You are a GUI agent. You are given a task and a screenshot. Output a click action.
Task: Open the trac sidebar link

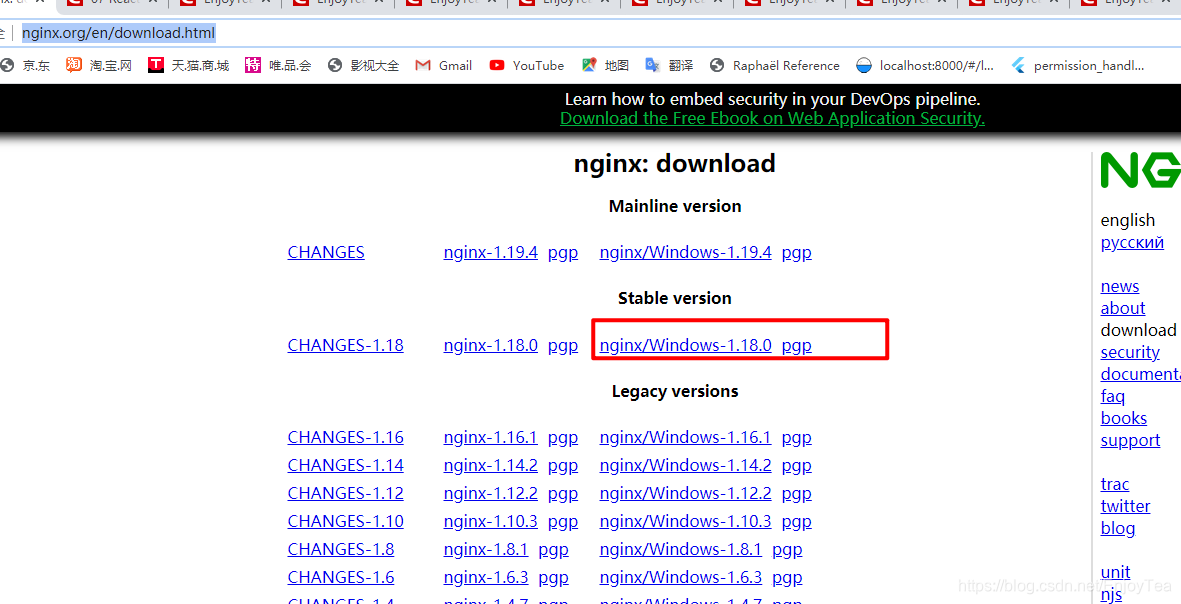pos(1115,484)
